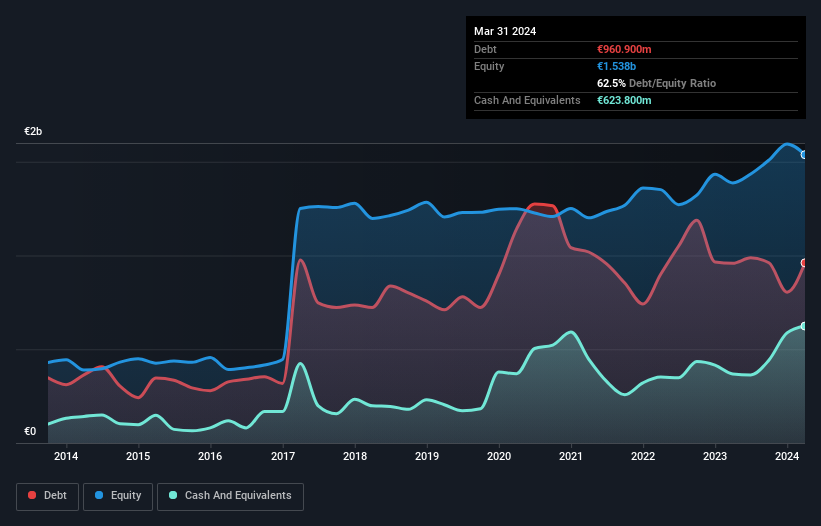Click the Equity label in the tooltip
This screenshot has width=821, height=526.
[489, 66]
